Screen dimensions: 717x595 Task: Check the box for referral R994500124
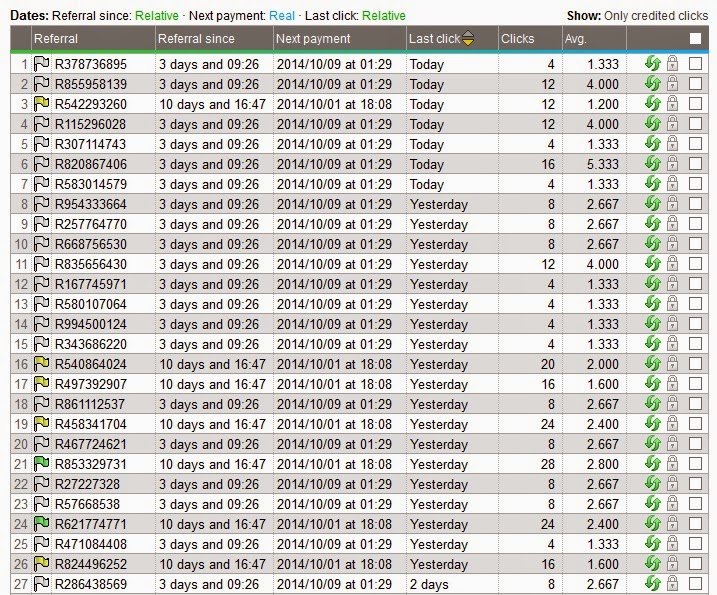pos(695,323)
